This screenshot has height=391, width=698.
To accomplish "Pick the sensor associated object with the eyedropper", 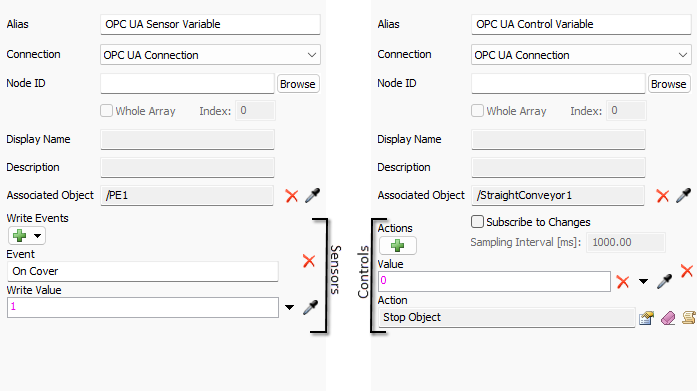I will pyautogui.click(x=312, y=196).
